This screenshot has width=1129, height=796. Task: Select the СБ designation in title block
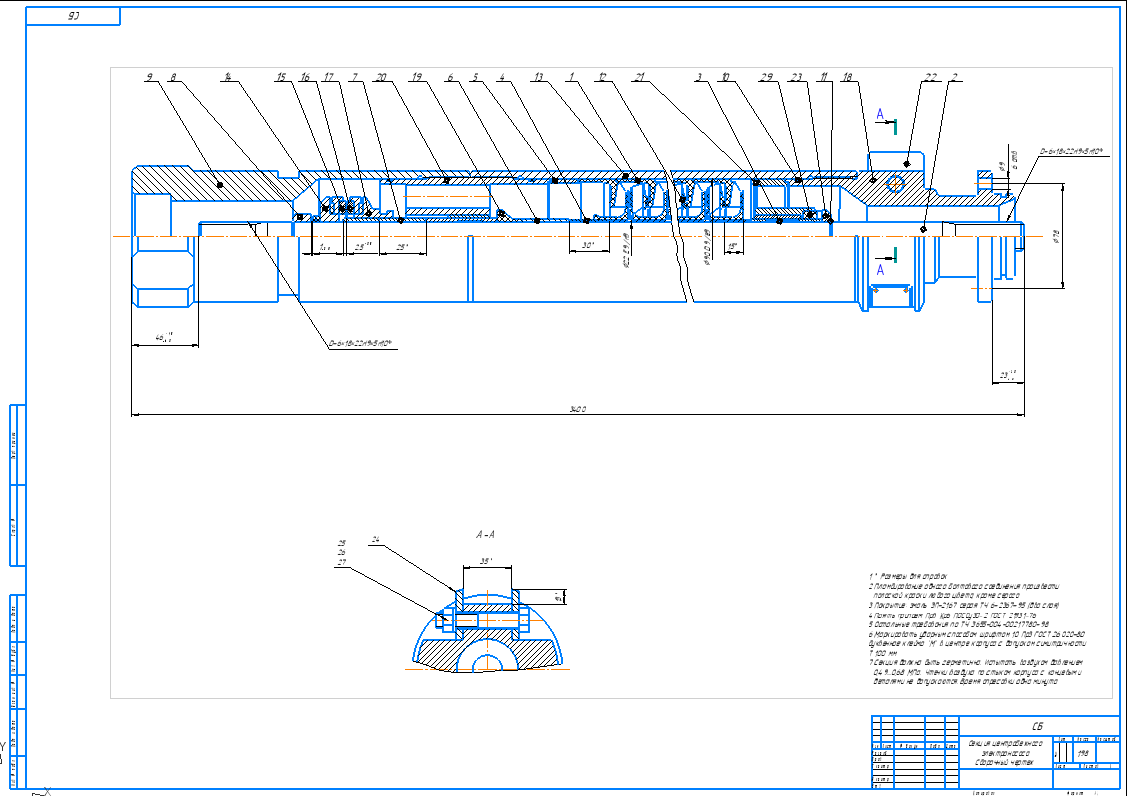click(x=1038, y=726)
